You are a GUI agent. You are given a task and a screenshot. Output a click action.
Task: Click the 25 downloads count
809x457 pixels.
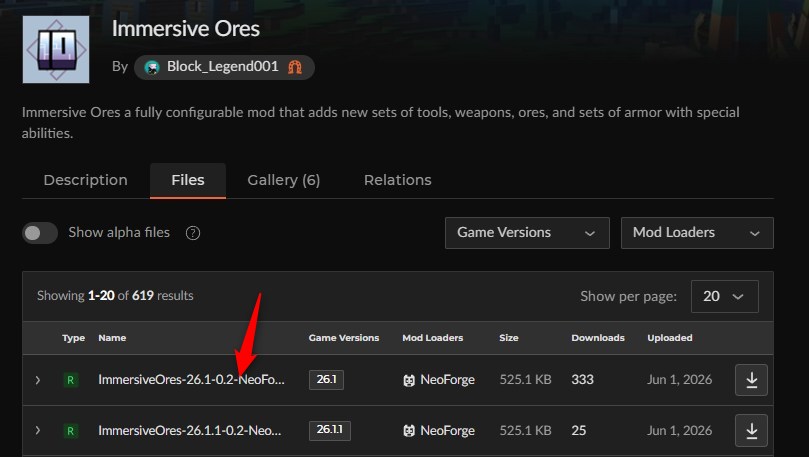pos(578,430)
